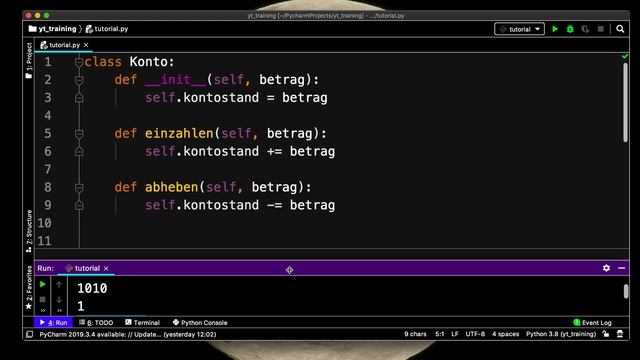This screenshot has width=640, height=360.
Task: Click the up arrow in the Run panel
Action: (59, 284)
